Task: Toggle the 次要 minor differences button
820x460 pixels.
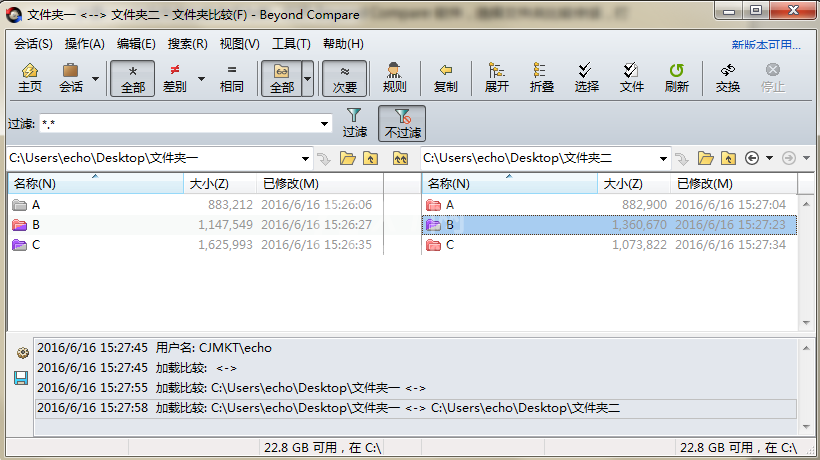Action: [344, 78]
